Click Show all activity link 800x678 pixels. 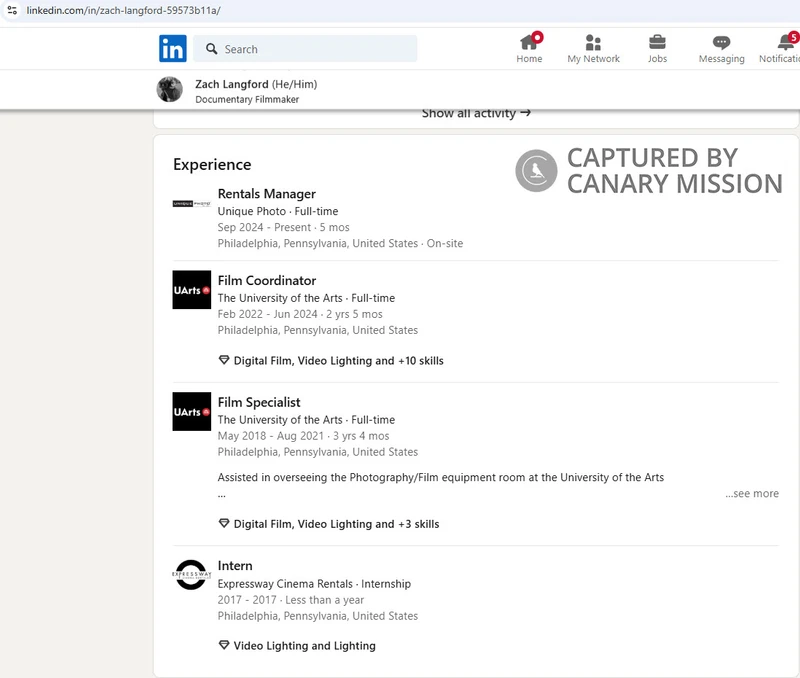point(476,113)
